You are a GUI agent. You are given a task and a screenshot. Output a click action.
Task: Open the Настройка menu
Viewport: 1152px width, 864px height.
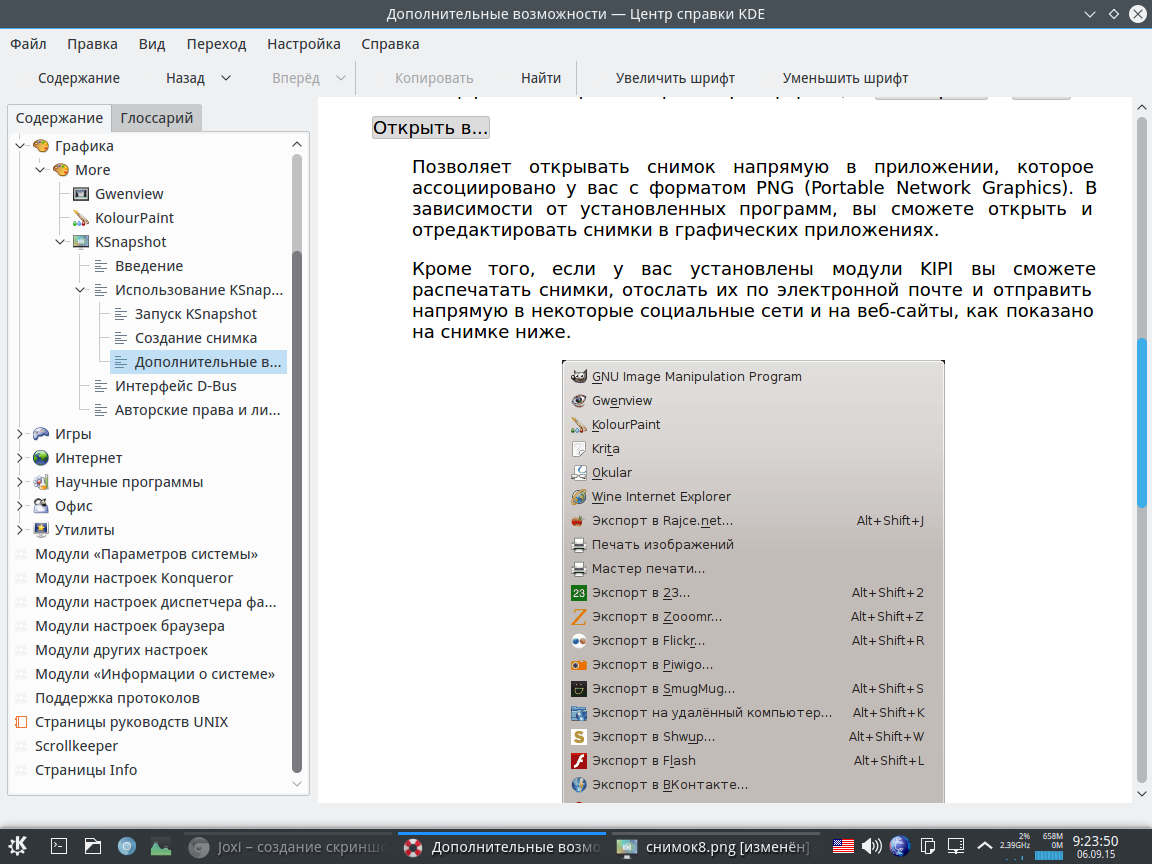tap(303, 44)
